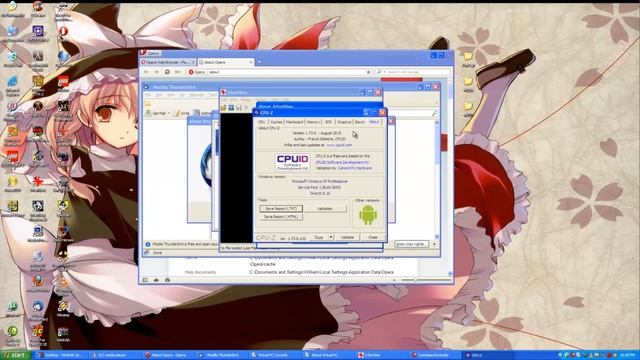640x360 pixels.
Task: Select the SPD tab in CPU-Z
Action: [x=328, y=122]
